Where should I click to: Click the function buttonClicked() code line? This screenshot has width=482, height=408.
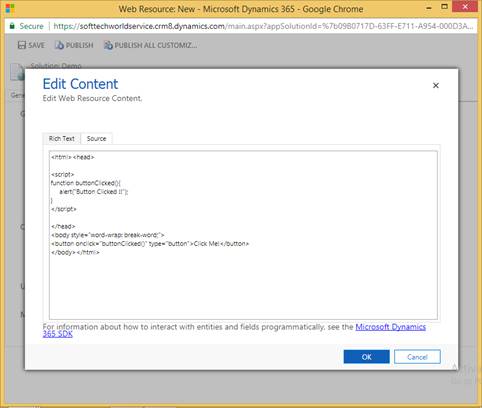86,183
